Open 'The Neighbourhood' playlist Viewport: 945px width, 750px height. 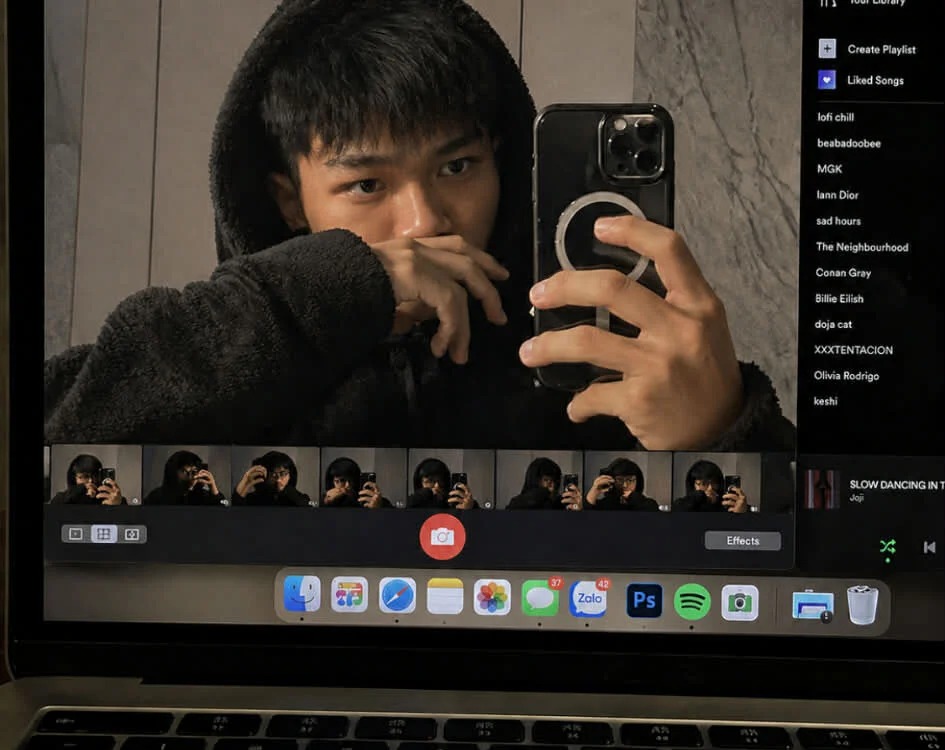click(x=862, y=247)
